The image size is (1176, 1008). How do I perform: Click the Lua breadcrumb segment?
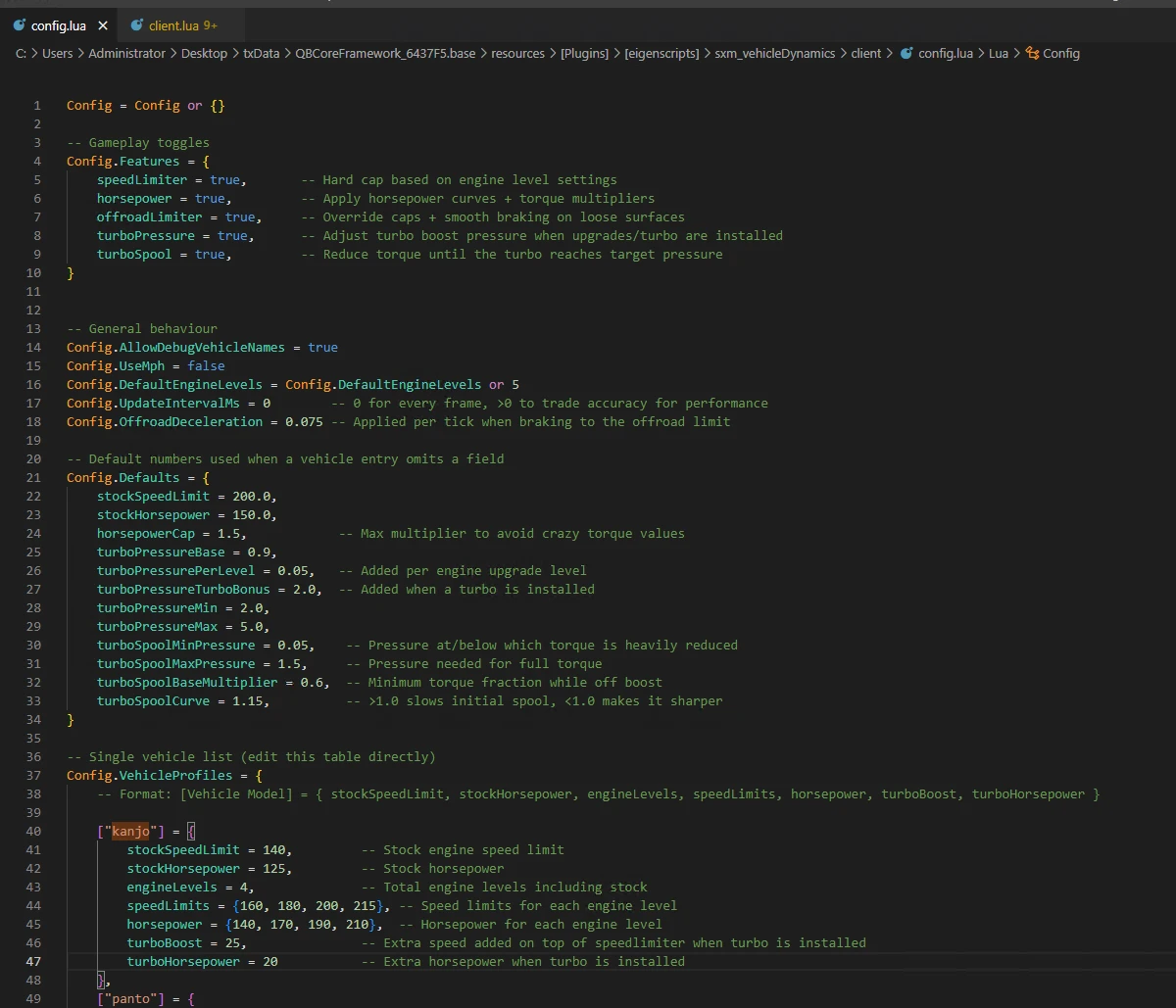pyautogui.click(x=998, y=54)
